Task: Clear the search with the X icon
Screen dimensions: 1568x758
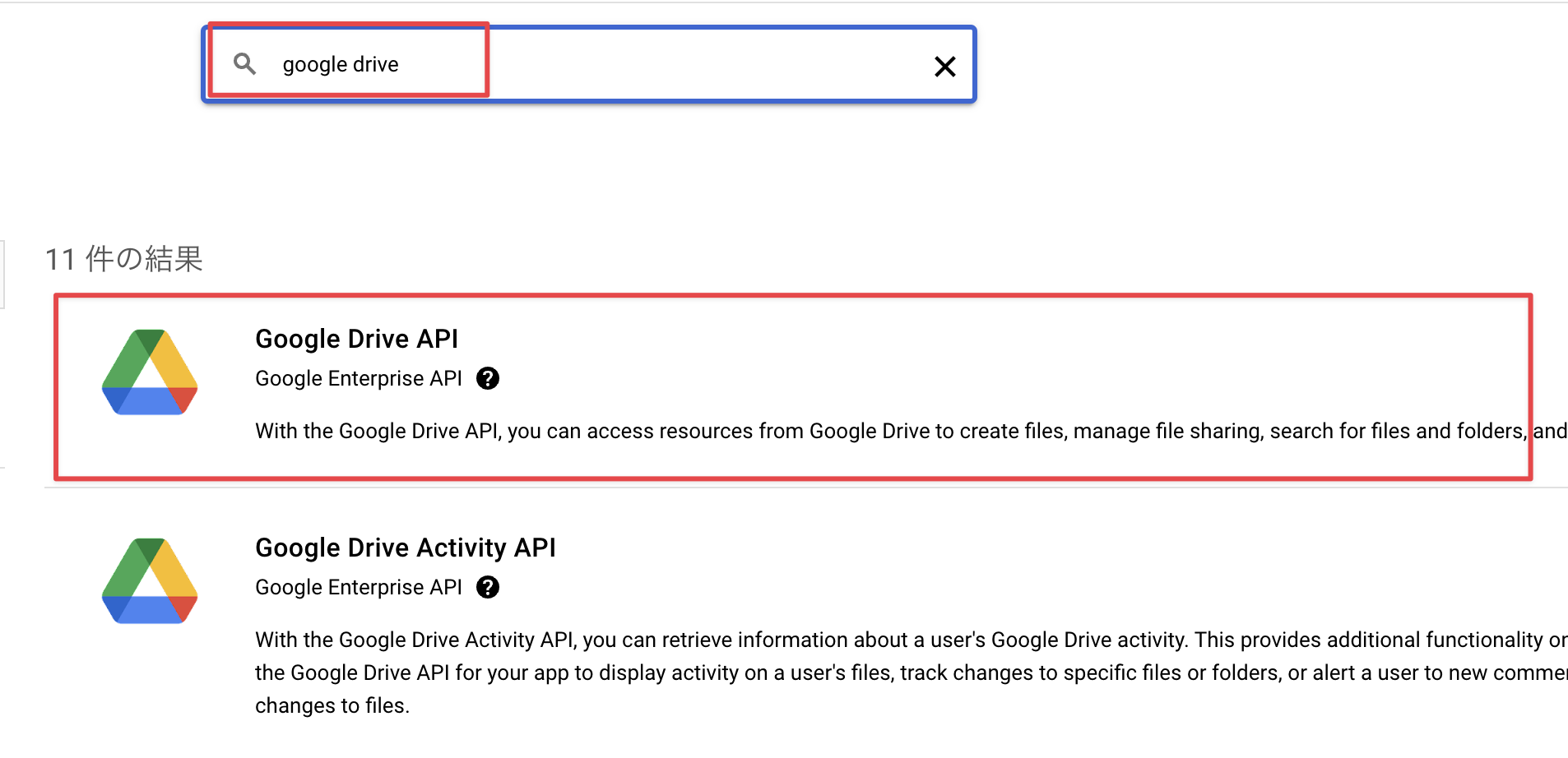Action: point(945,67)
